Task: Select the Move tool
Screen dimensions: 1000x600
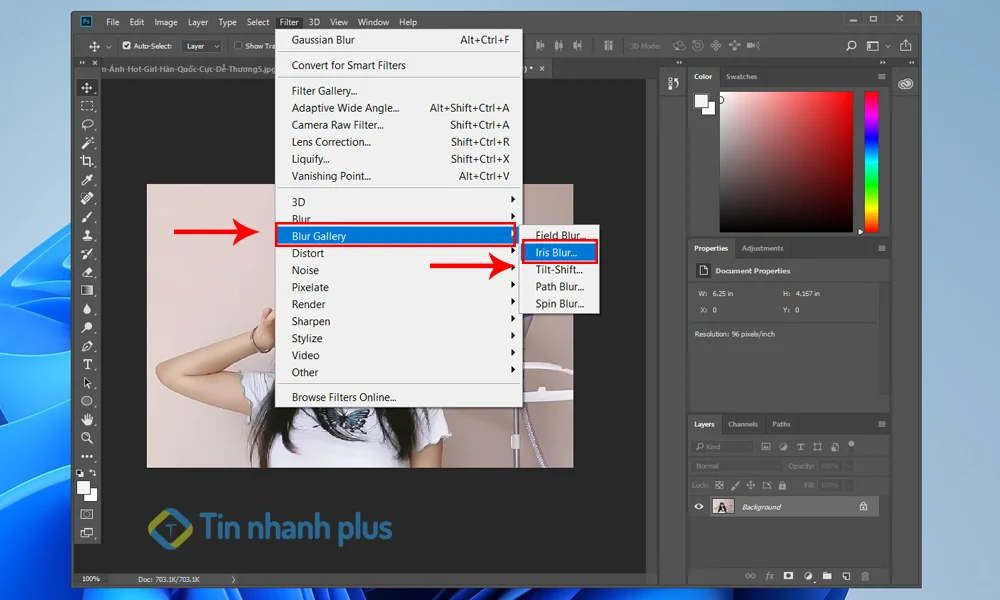Action: click(87, 89)
